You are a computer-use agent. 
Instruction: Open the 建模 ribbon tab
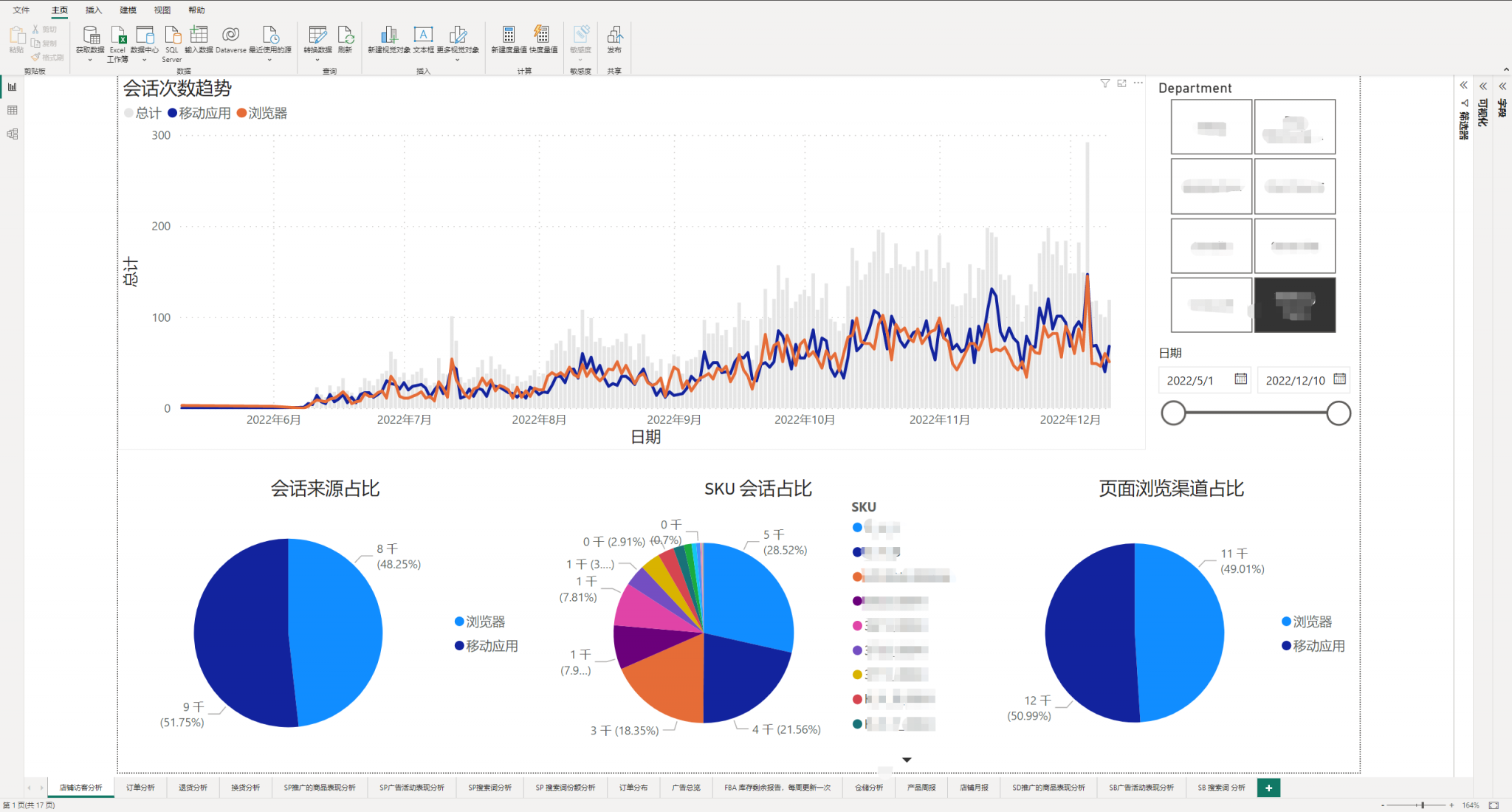coord(128,10)
